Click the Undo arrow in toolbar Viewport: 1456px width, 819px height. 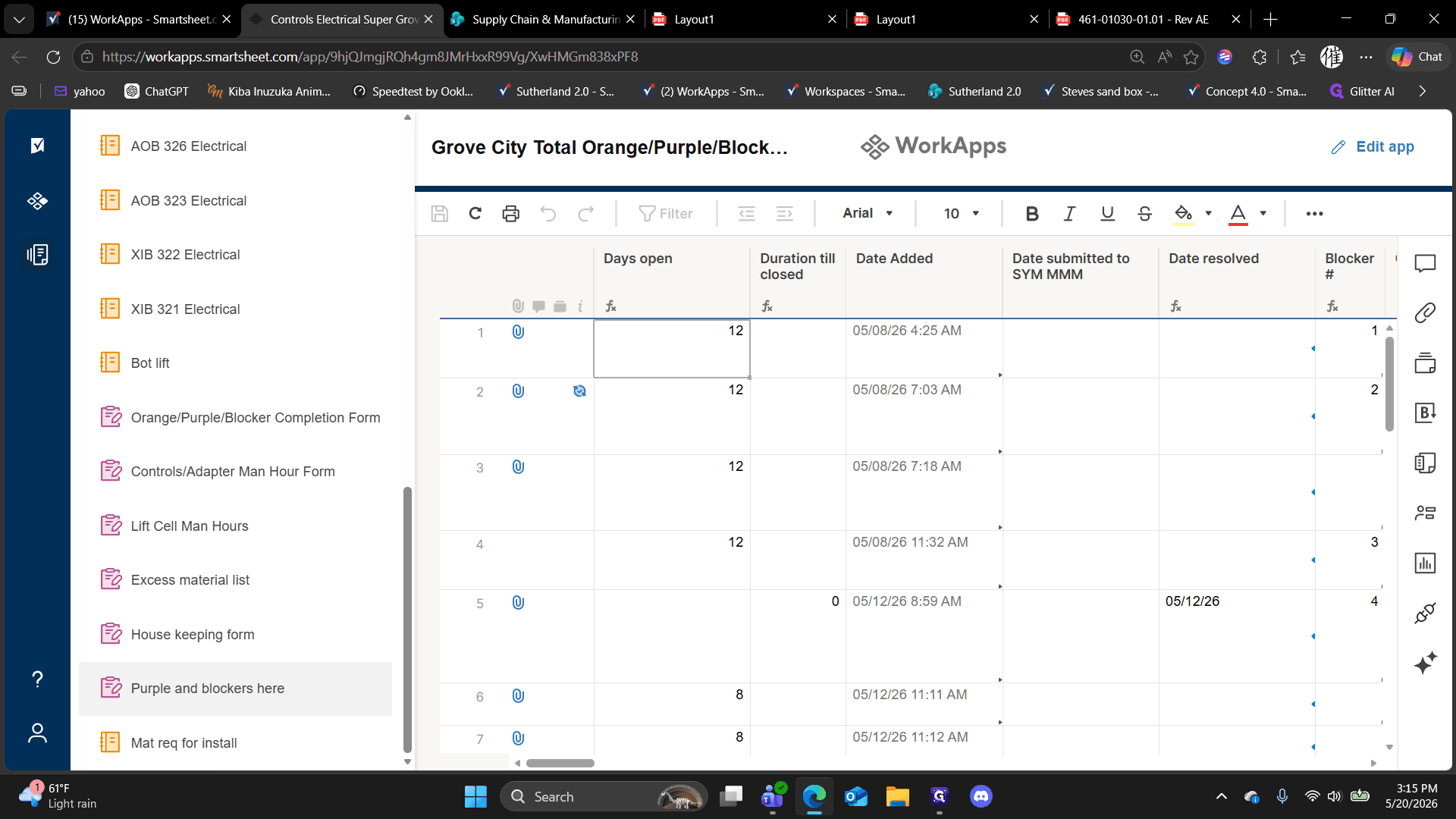(548, 214)
